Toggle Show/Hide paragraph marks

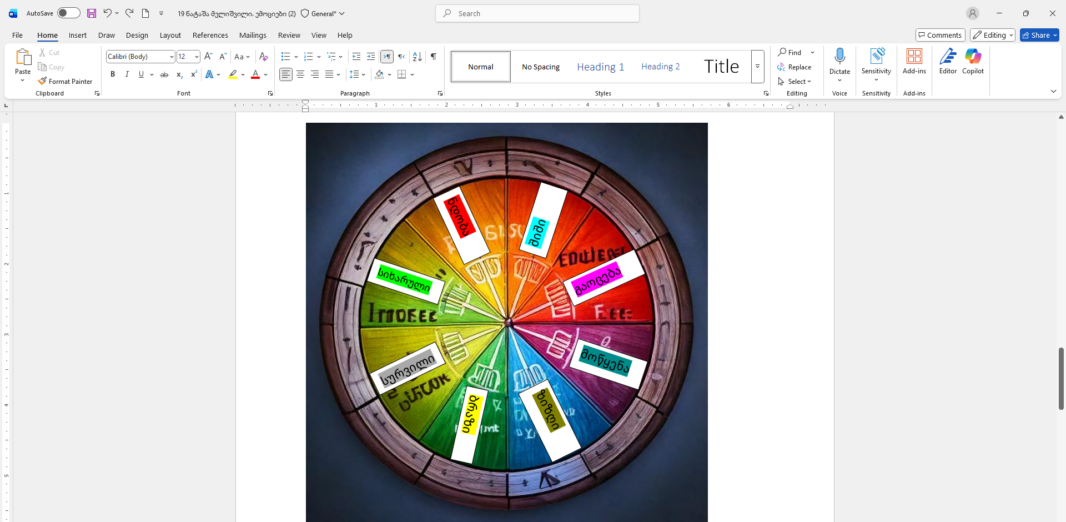(x=433, y=57)
